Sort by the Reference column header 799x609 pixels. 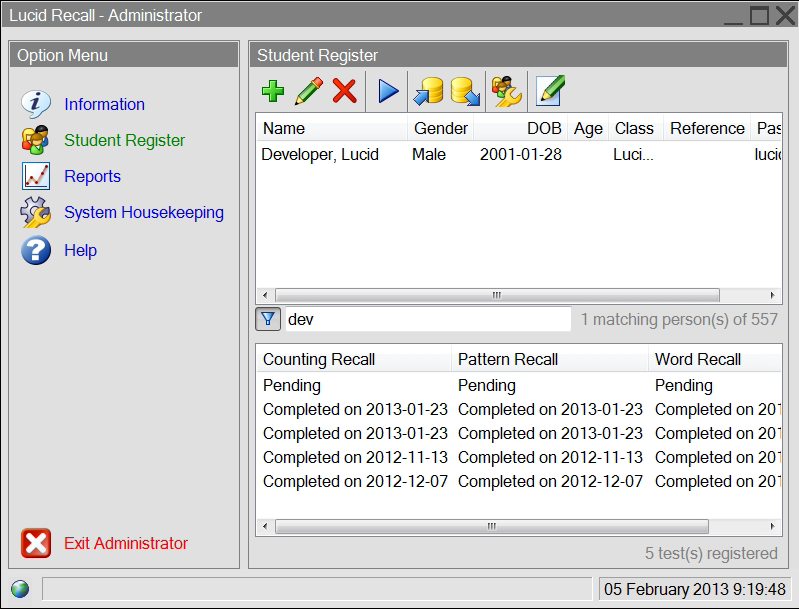(707, 128)
